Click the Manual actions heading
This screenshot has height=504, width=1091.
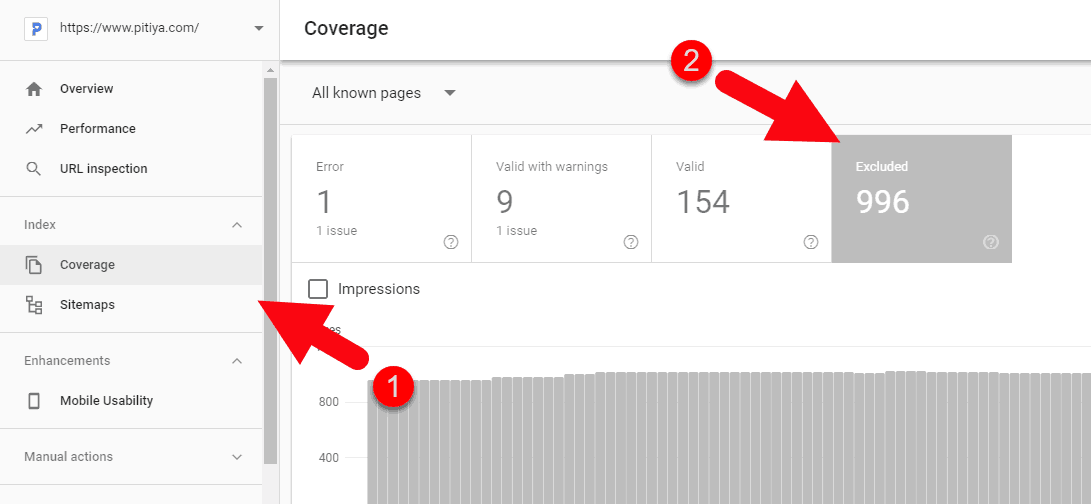point(68,457)
